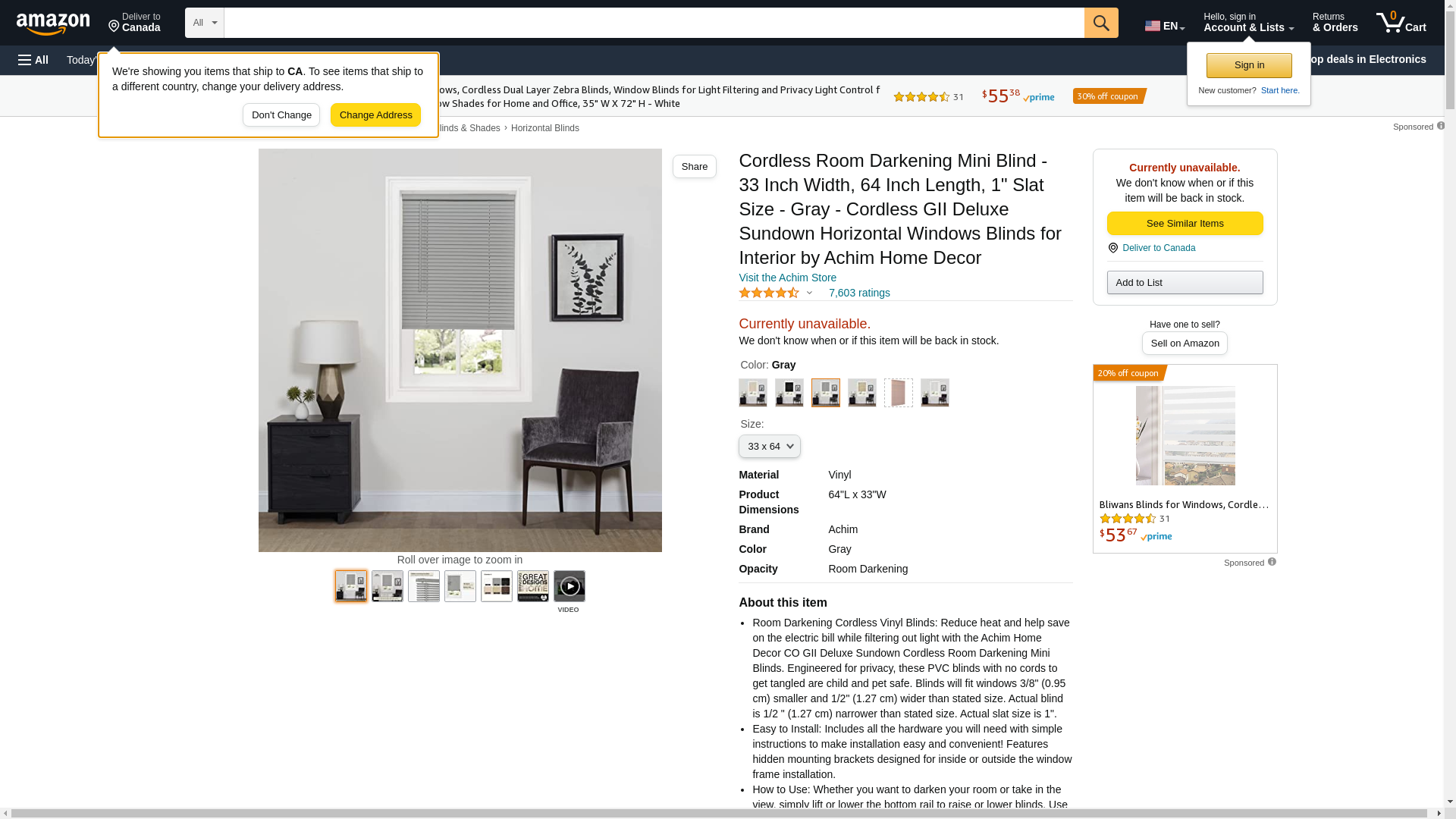Click the Change Address button

click(375, 115)
